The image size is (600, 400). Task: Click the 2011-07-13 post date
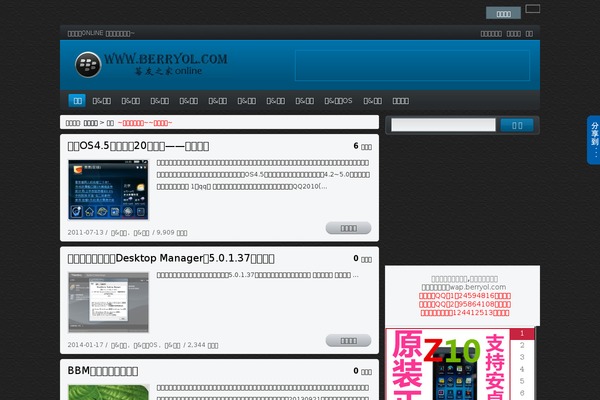point(85,232)
